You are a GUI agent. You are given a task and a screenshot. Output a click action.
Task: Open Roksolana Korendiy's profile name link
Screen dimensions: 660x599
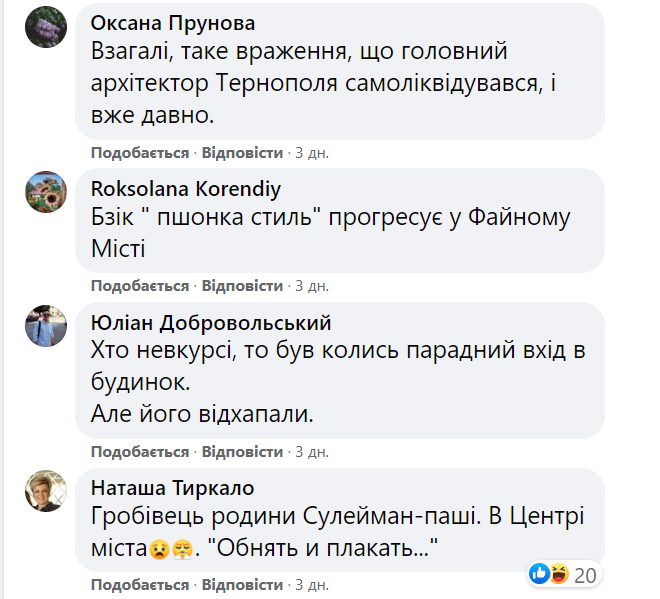click(x=185, y=188)
